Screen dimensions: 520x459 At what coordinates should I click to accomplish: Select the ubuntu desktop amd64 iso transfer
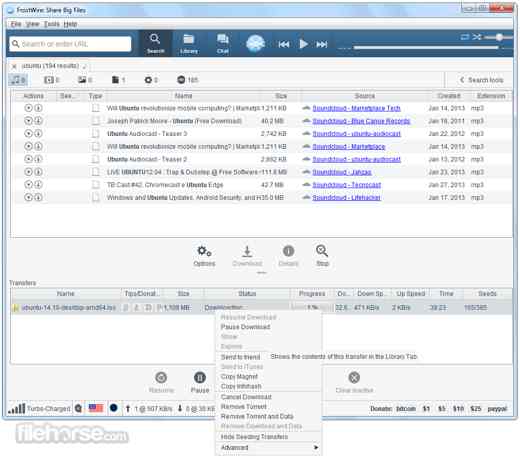(68, 308)
